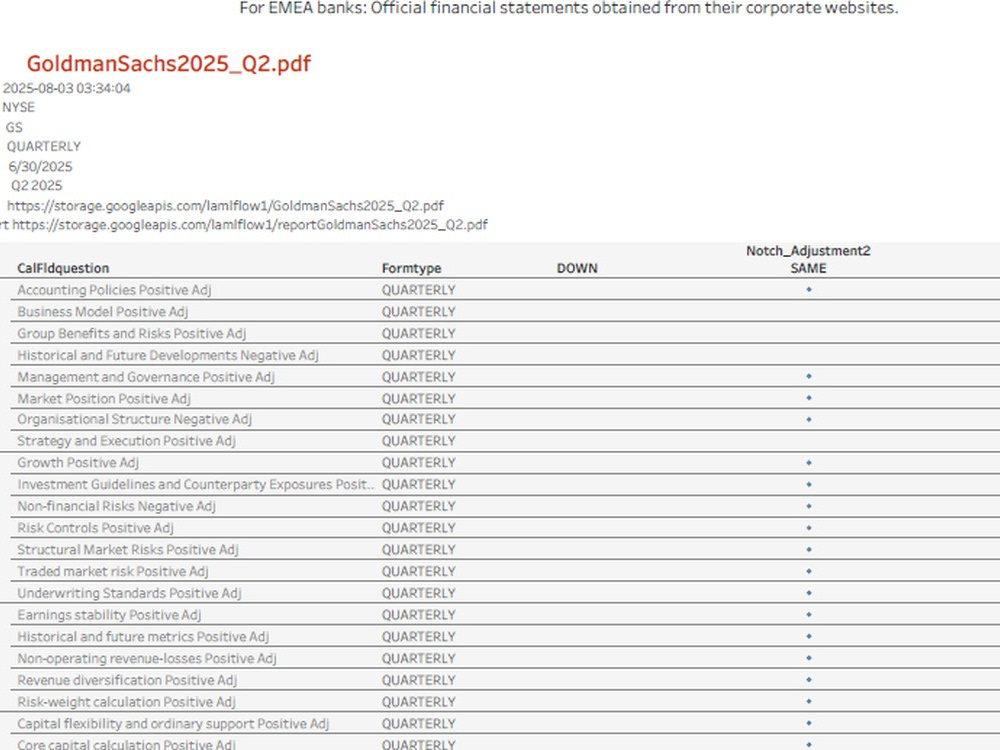The height and width of the screenshot is (750, 1000).
Task: Click the Capital flexibility row SAME mark
Action: coord(809,723)
